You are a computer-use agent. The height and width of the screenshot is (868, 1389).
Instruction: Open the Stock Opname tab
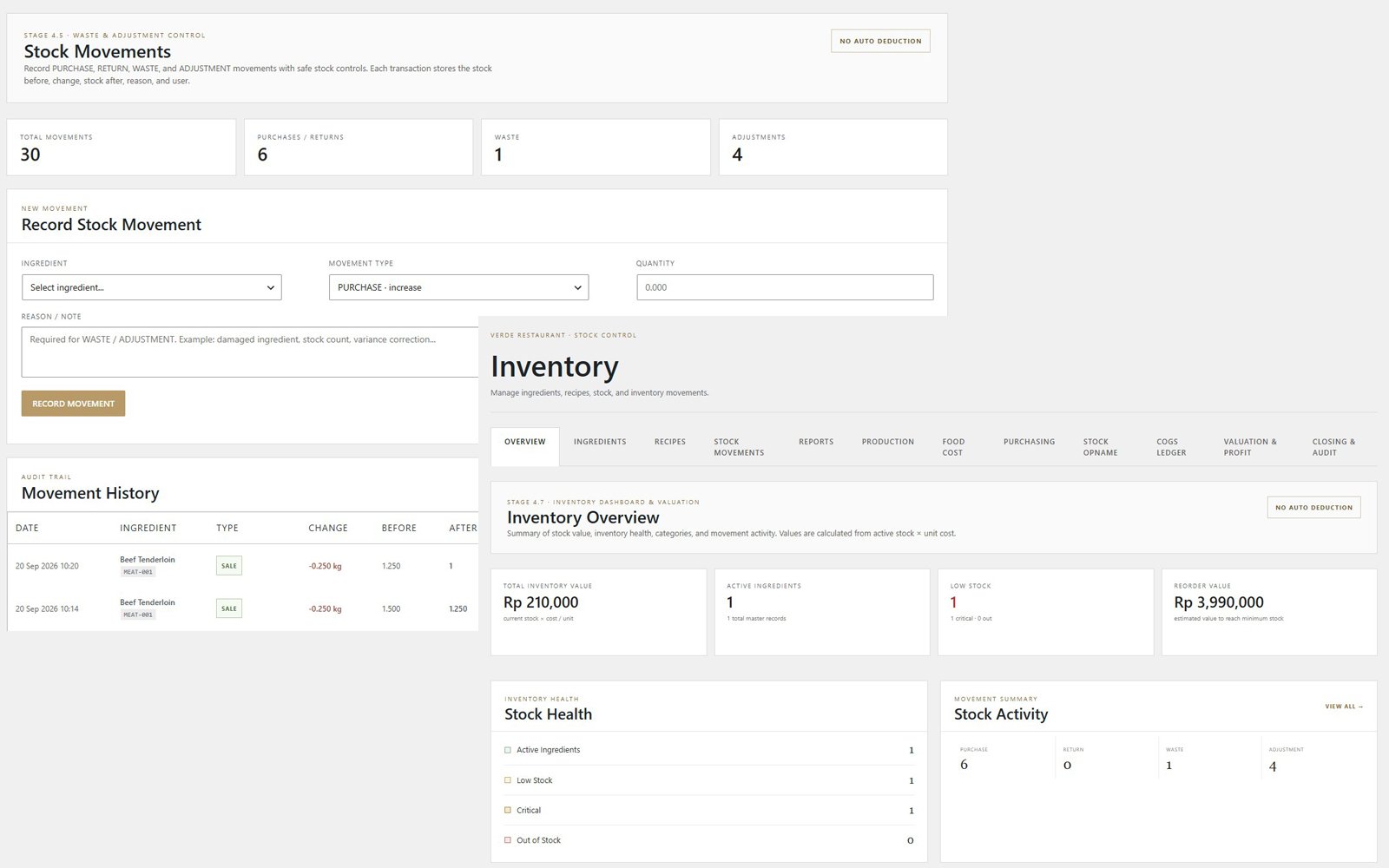[x=1100, y=447]
